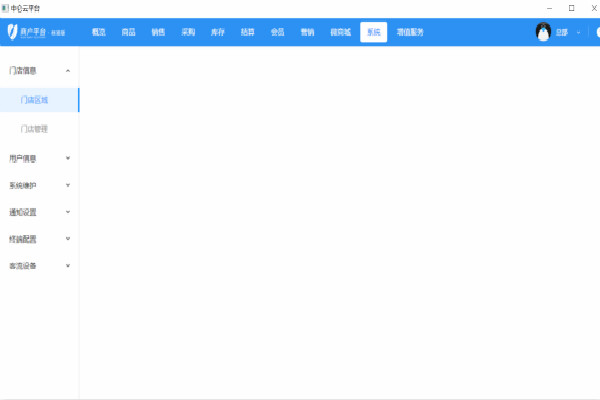Select 门店区域 in the sidebar
Screen dimensions: 600x400
(x=34, y=100)
